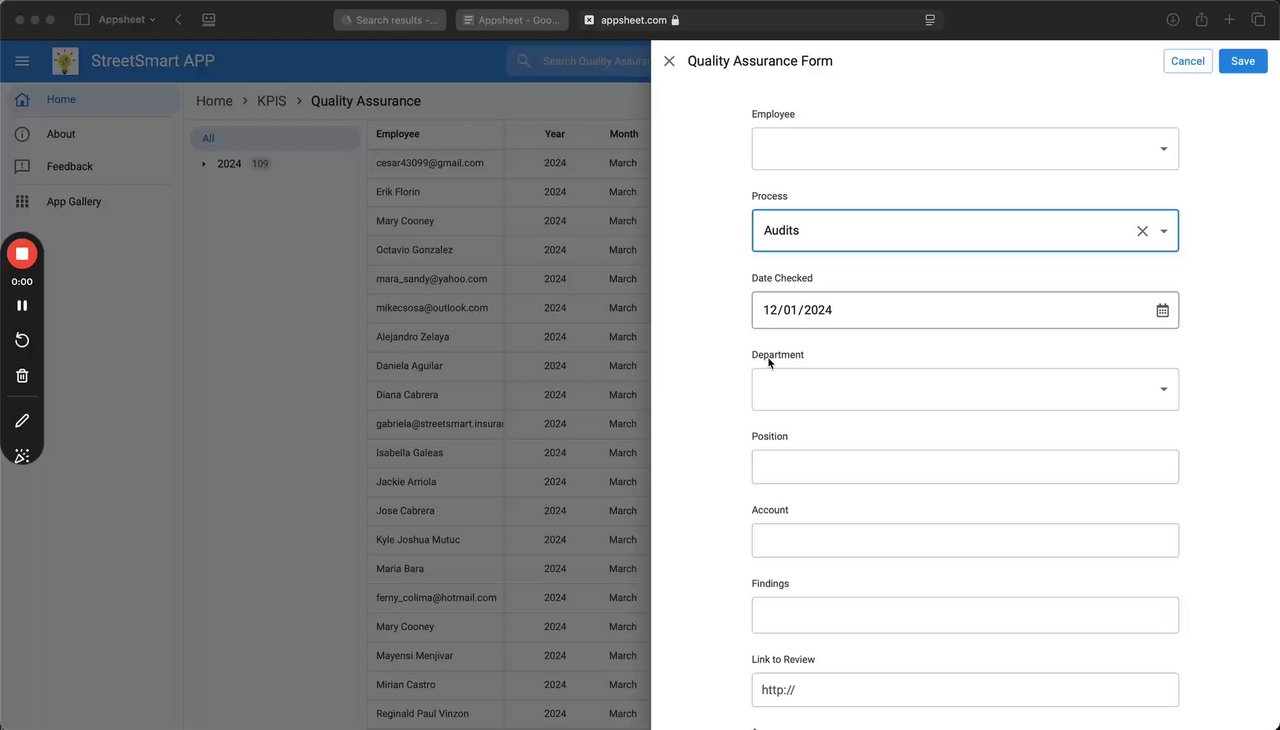Clear the Audits selection in Process
1280x730 pixels.
click(x=1142, y=231)
